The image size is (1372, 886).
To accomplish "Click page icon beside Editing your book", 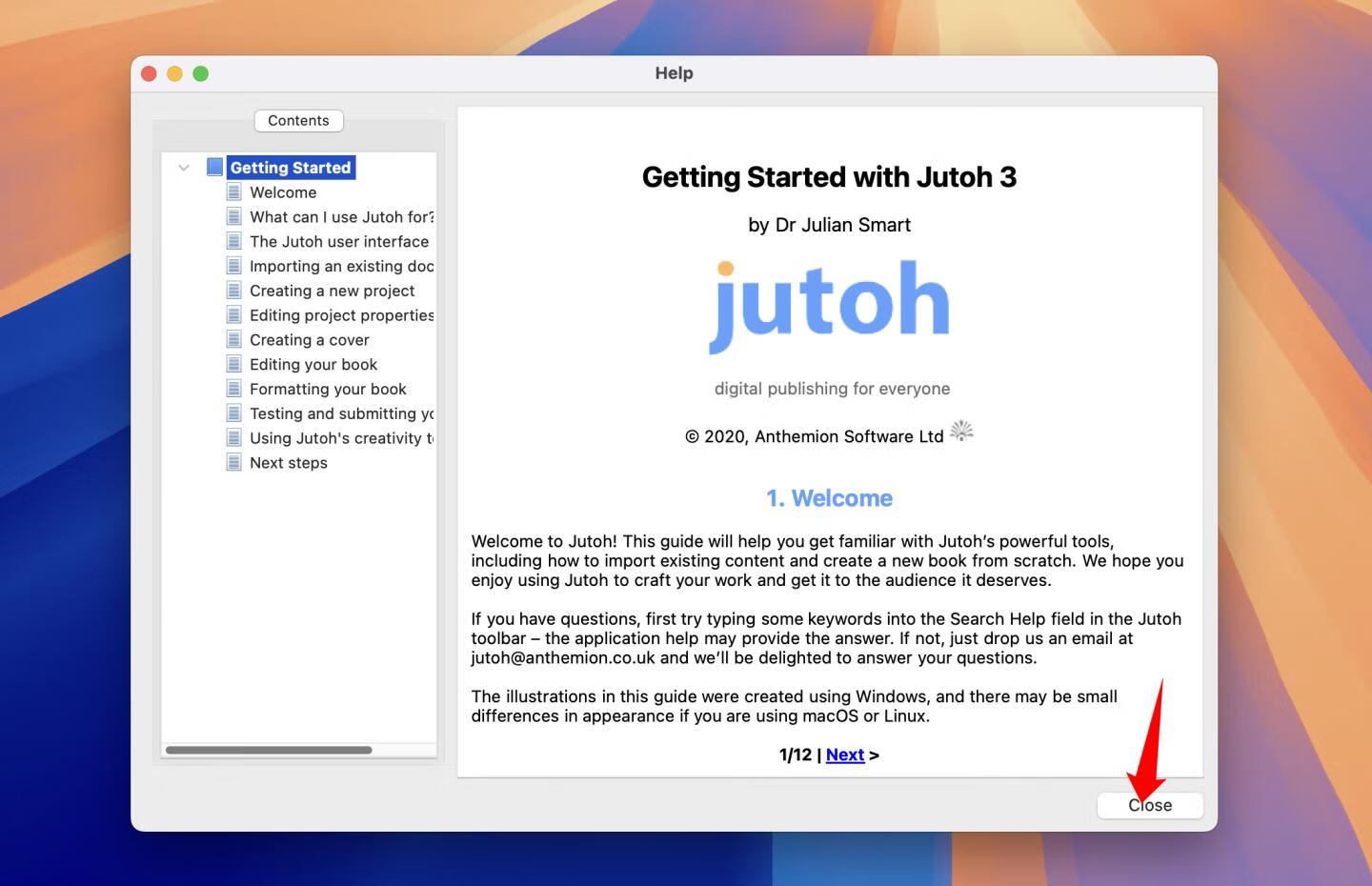I will pos(233,364).
